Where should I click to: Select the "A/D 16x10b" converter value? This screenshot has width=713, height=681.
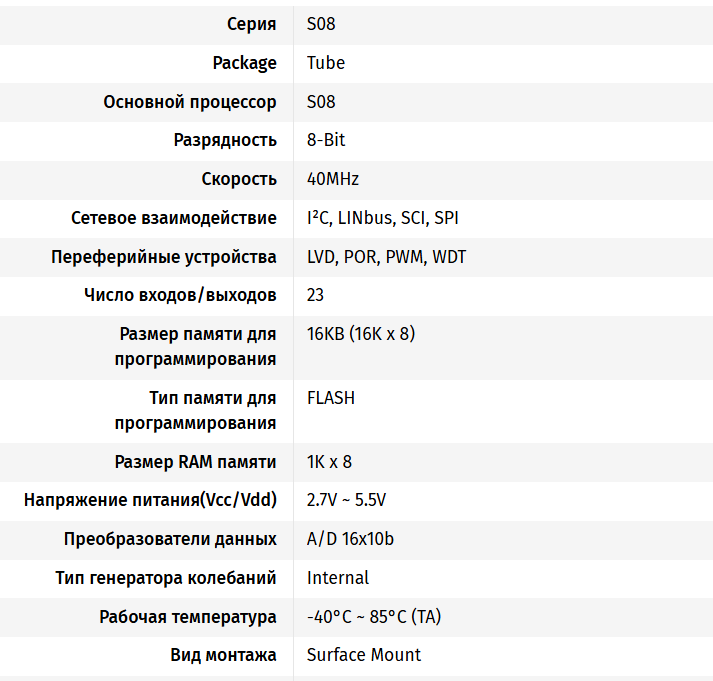[x=350, y=539]
